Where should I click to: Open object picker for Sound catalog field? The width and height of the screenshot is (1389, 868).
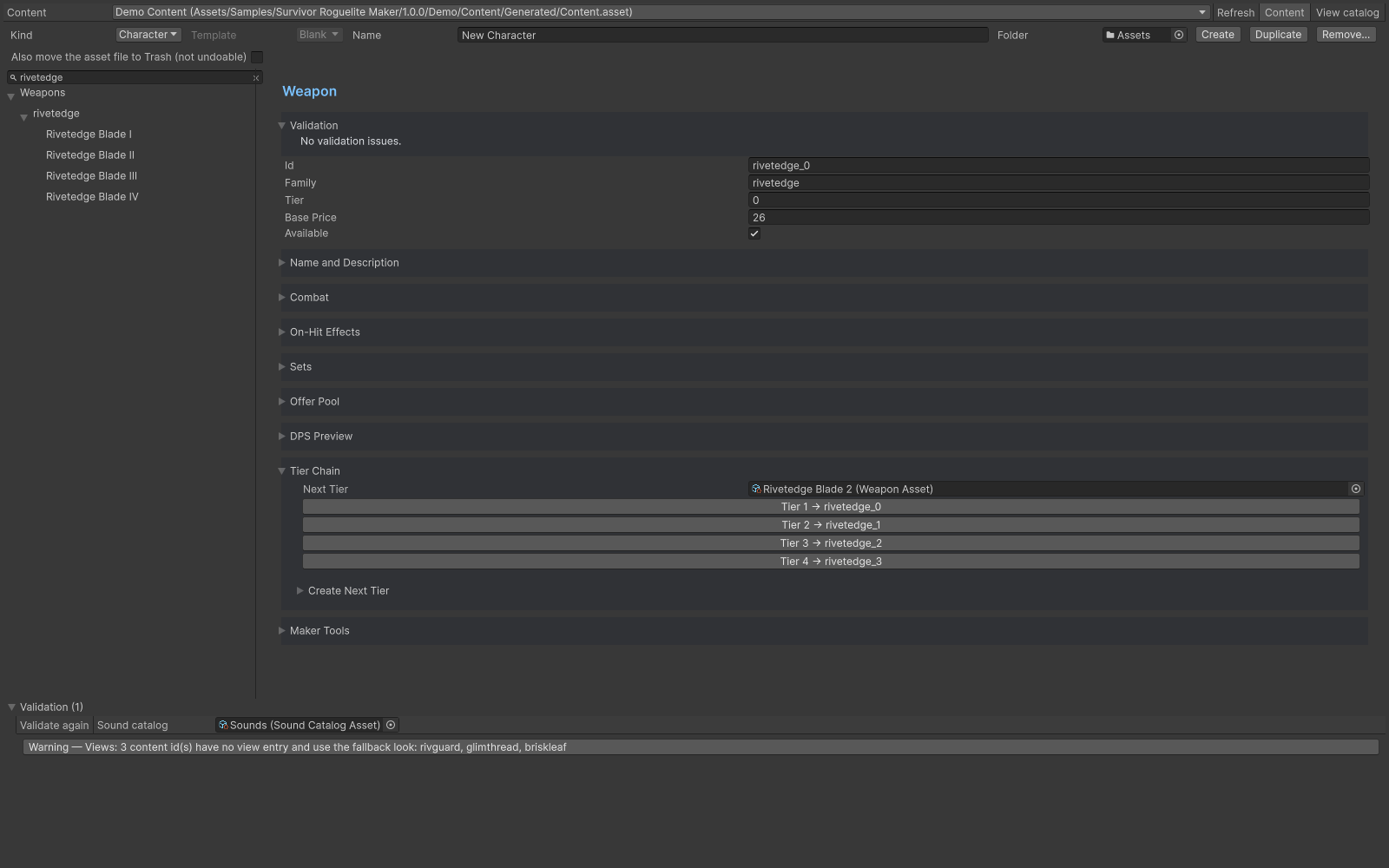point(391,725)
